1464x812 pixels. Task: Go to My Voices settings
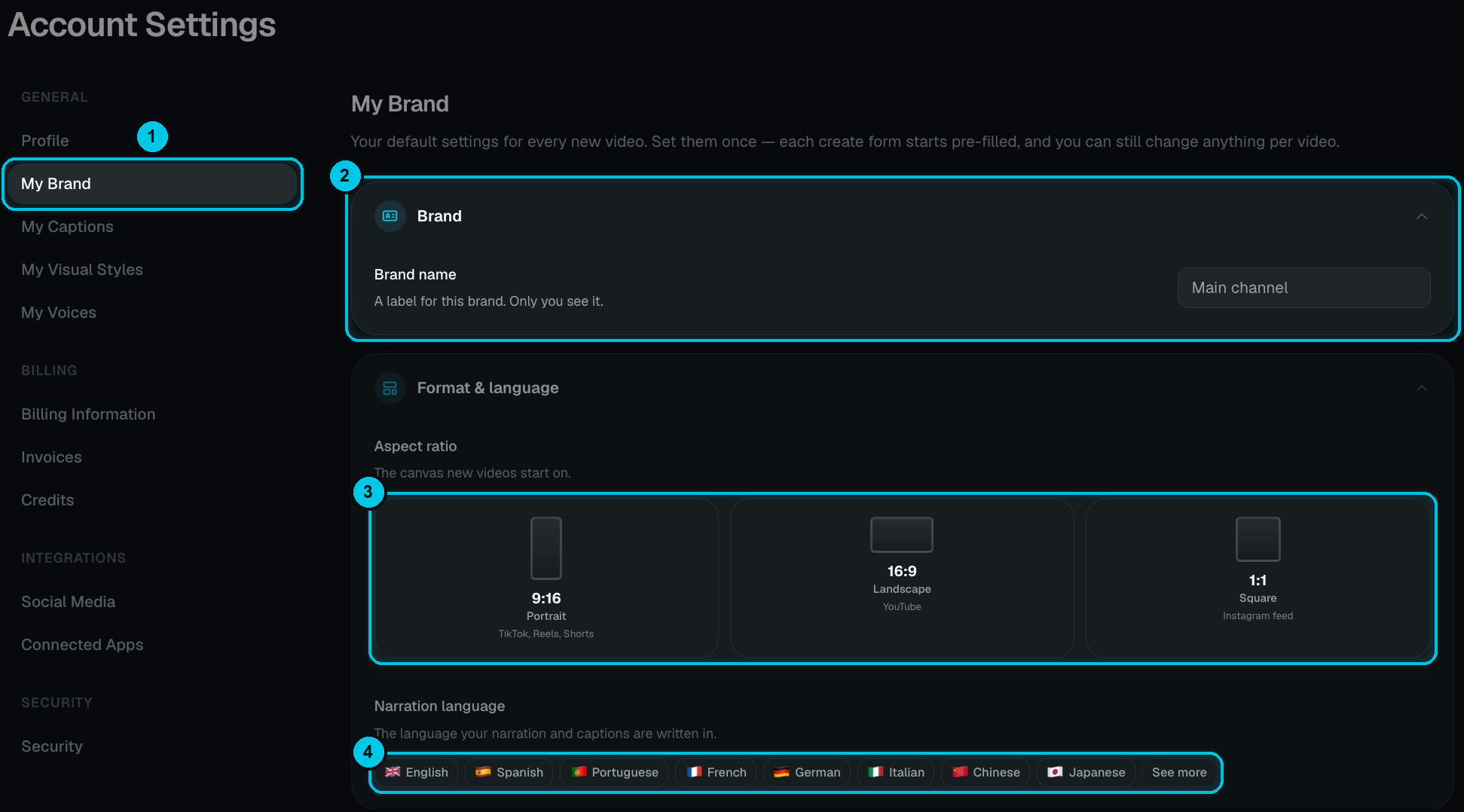pos(59,313)
